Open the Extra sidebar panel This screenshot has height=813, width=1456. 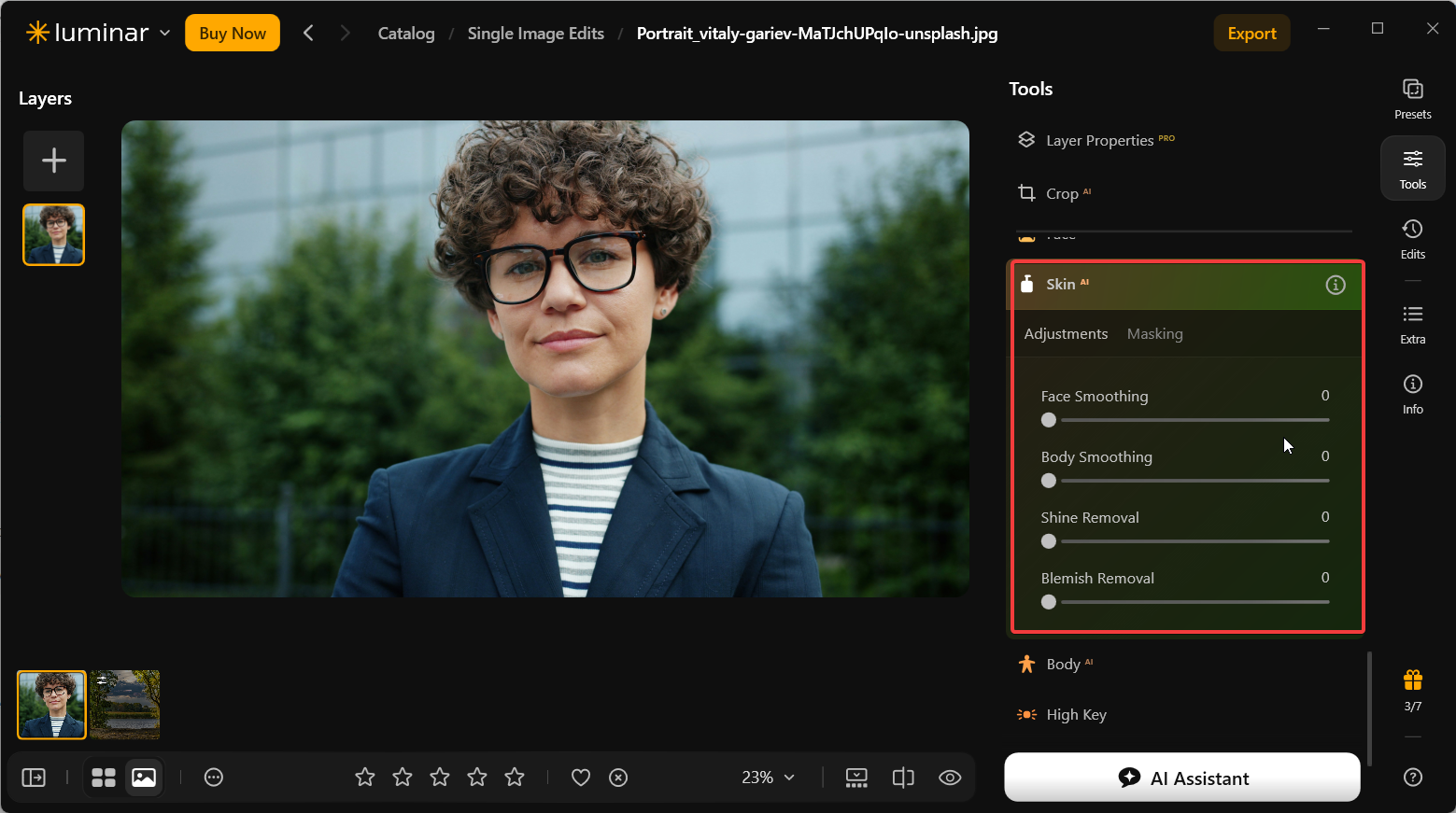(x=1412, y=324)
